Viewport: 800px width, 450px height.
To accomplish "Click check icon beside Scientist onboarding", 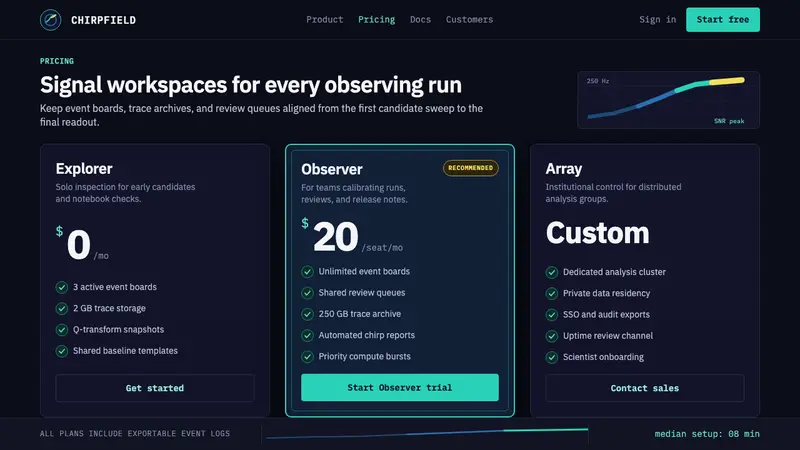I will [x=552, y=357].
